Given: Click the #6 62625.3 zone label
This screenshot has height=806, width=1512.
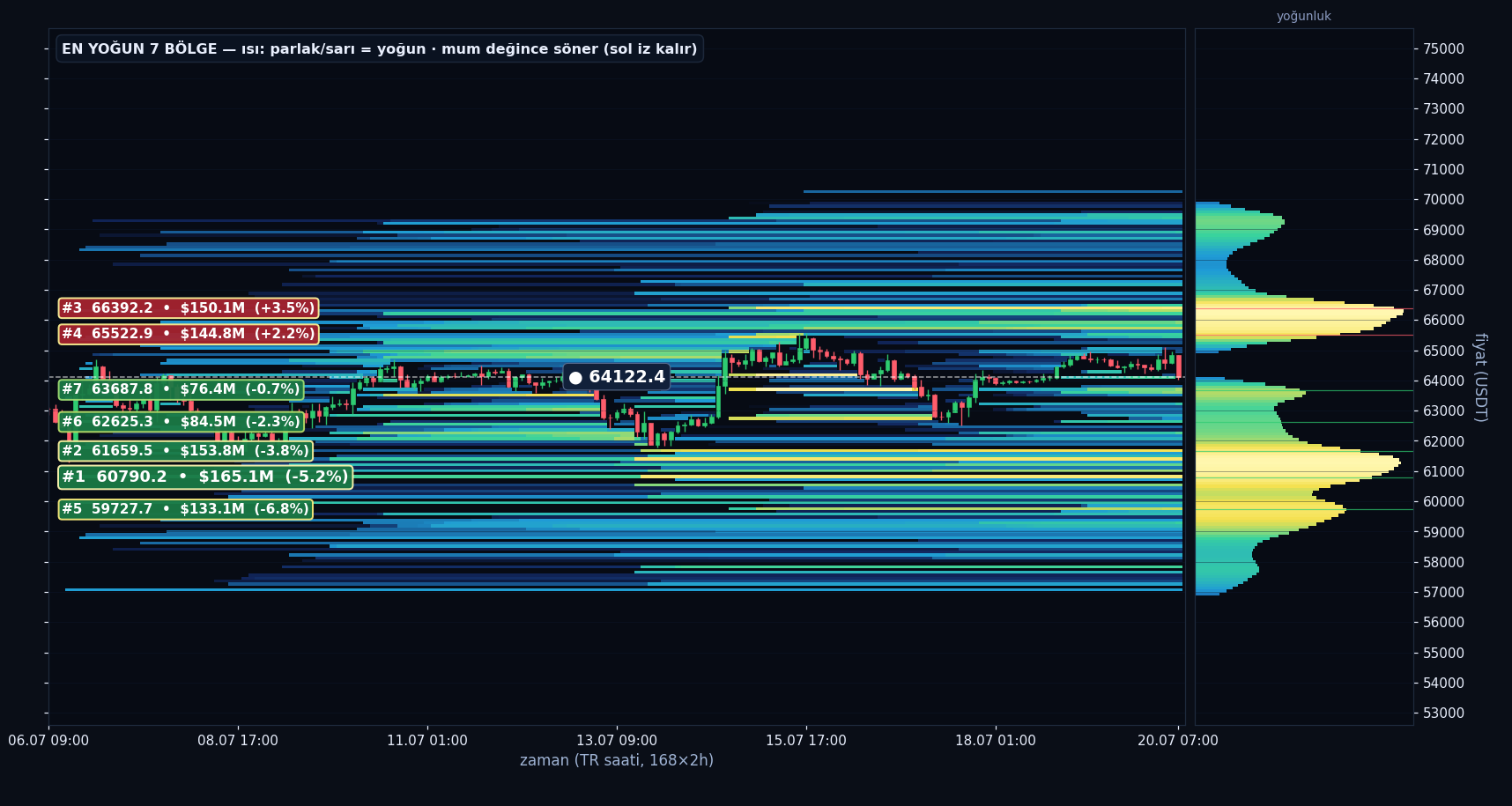Looking at the screenshot, I should [x=181, y=422].
